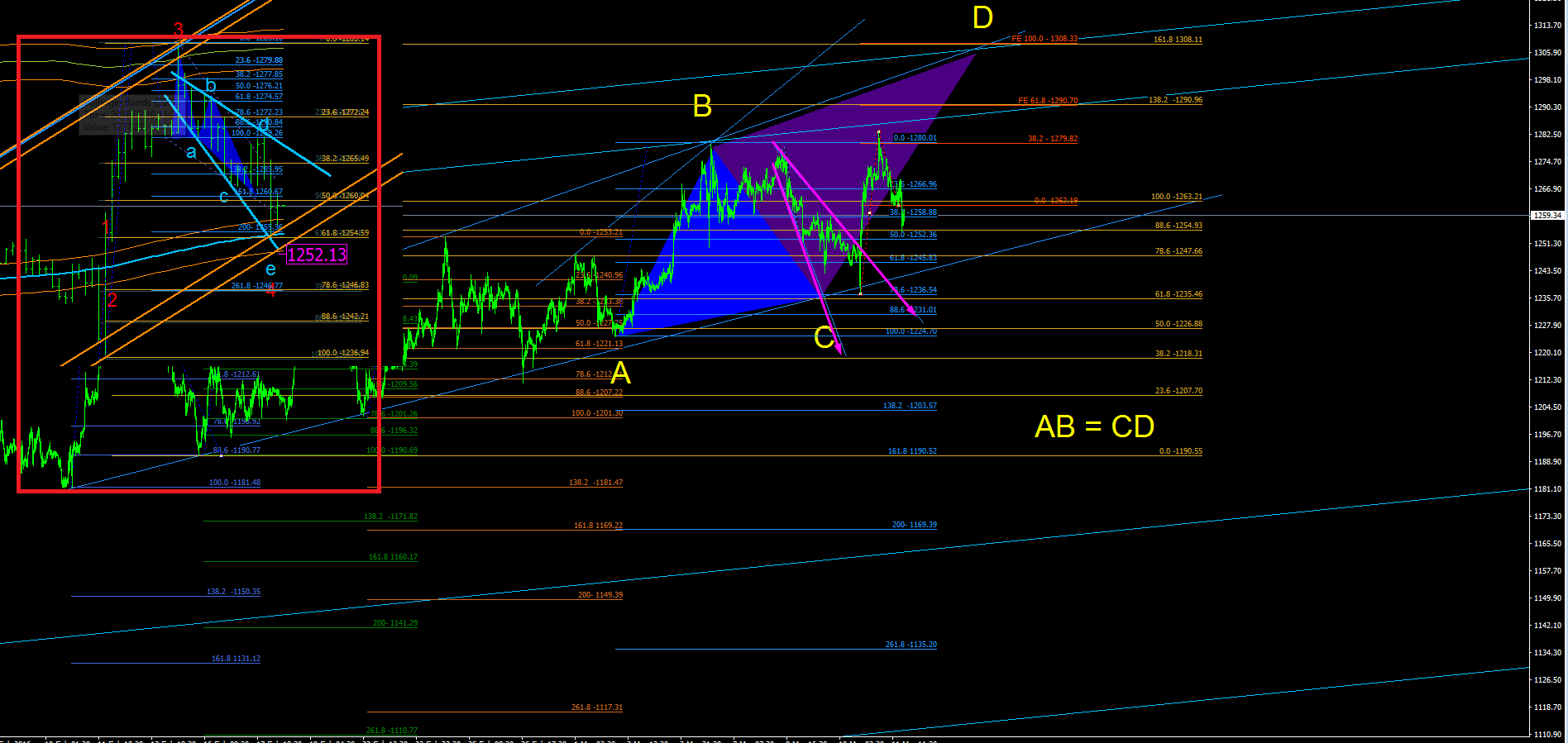Select the cyan wave label "a"
This screenshot has width=1568, height=743.
(x=191, y=152)
